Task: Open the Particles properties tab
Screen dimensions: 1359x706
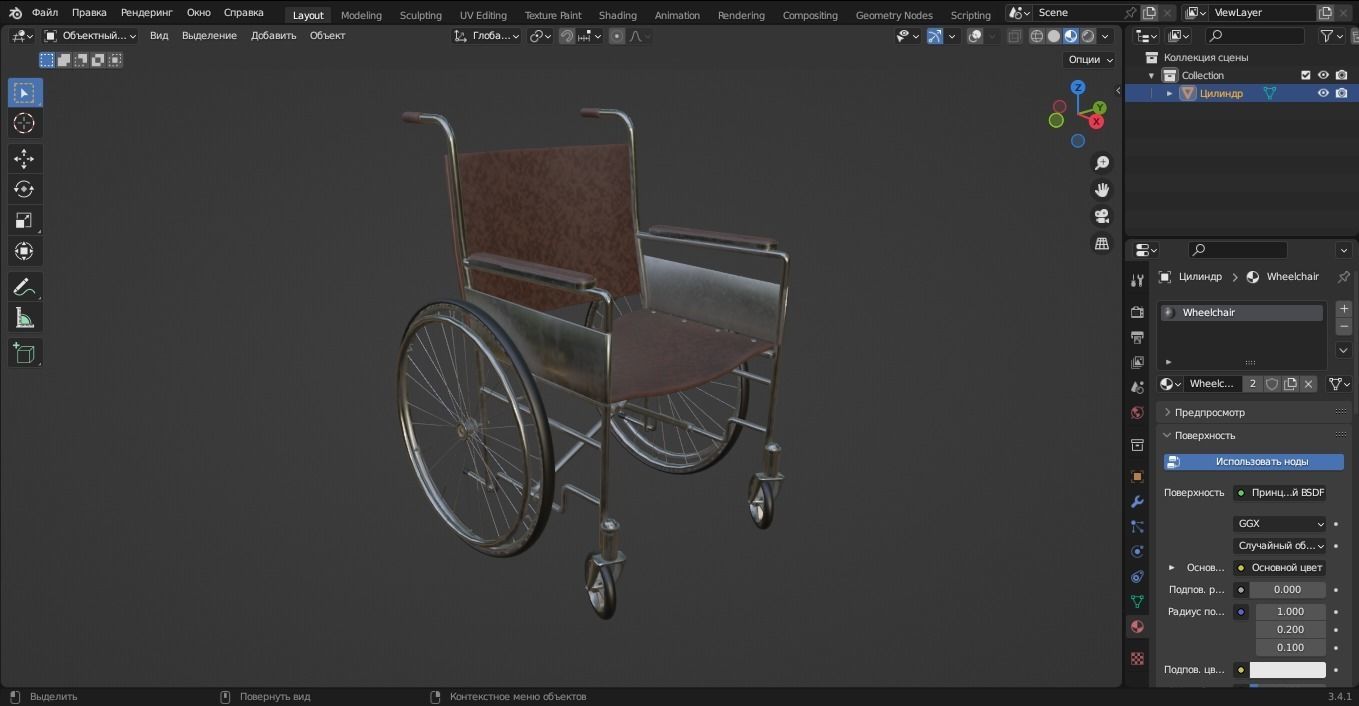Action: coord(1137,526)
